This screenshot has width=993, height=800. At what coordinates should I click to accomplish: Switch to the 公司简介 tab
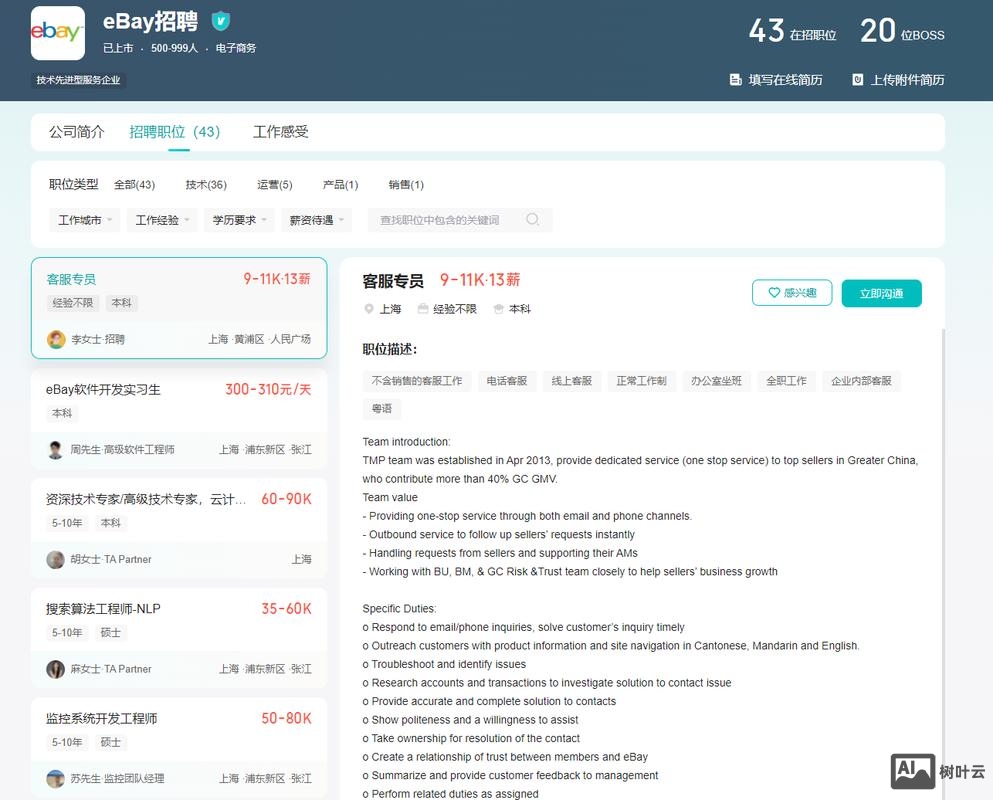click(x=77, y=132)
